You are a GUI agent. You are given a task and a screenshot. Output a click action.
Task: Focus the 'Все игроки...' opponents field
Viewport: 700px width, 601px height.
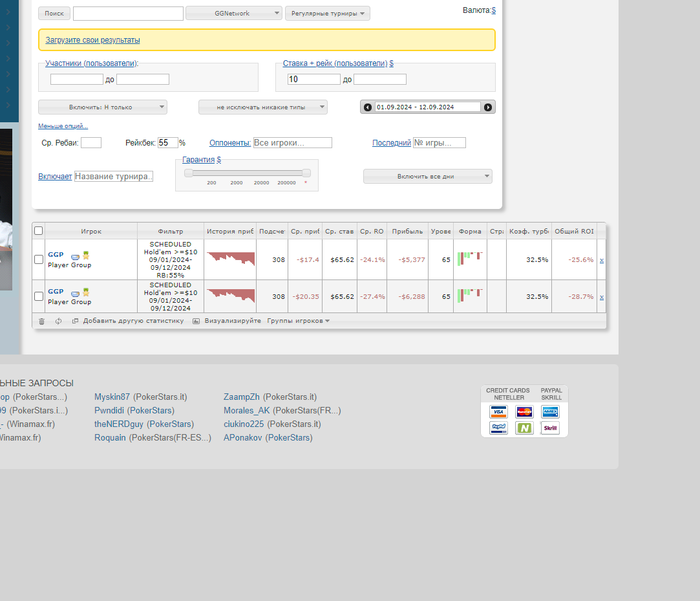point(292,143)
